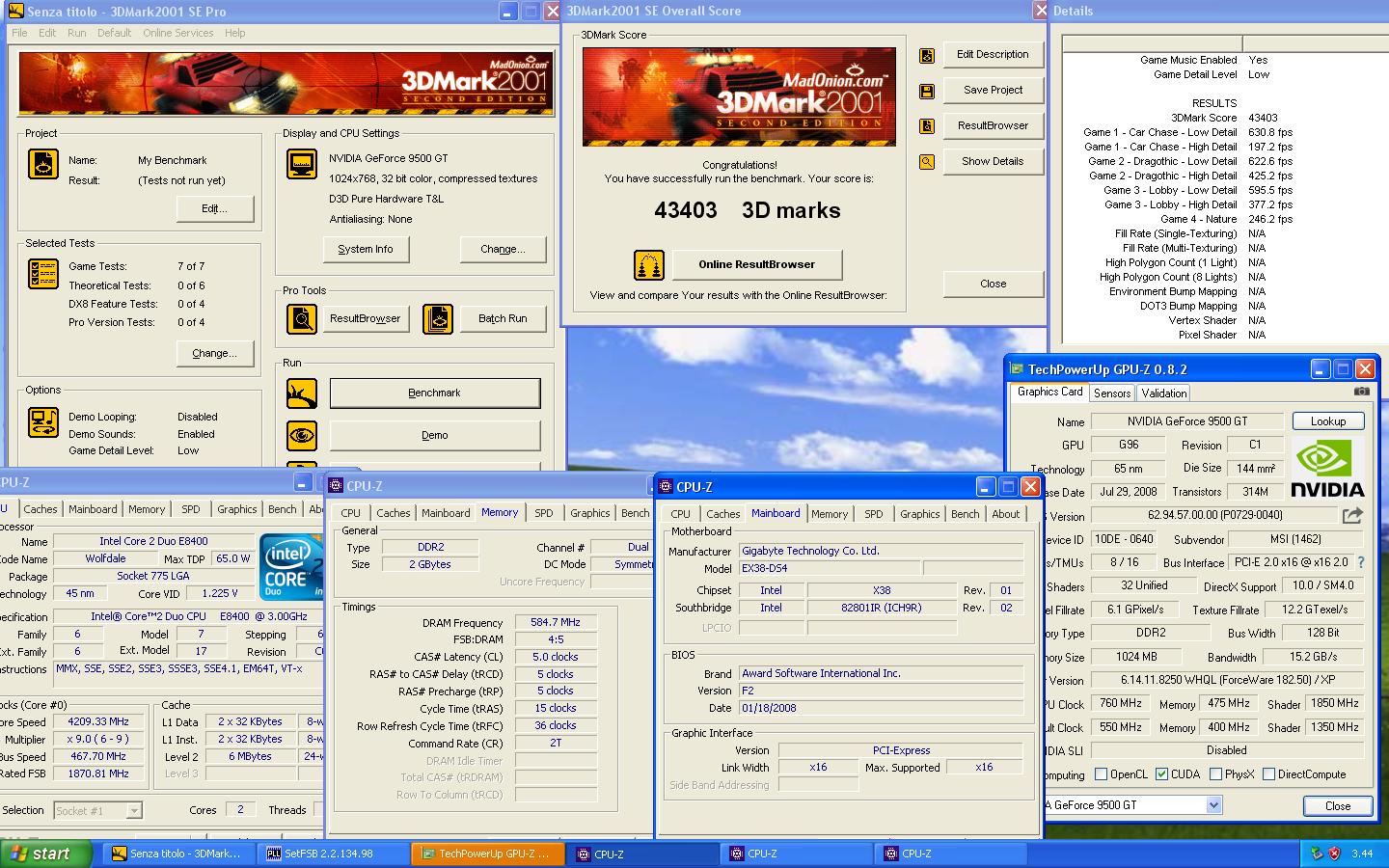The width and height of the screenshot is (1389, 868).
Task: Click the Online ResultBrowser icon
Action: (x=649, y=264)
